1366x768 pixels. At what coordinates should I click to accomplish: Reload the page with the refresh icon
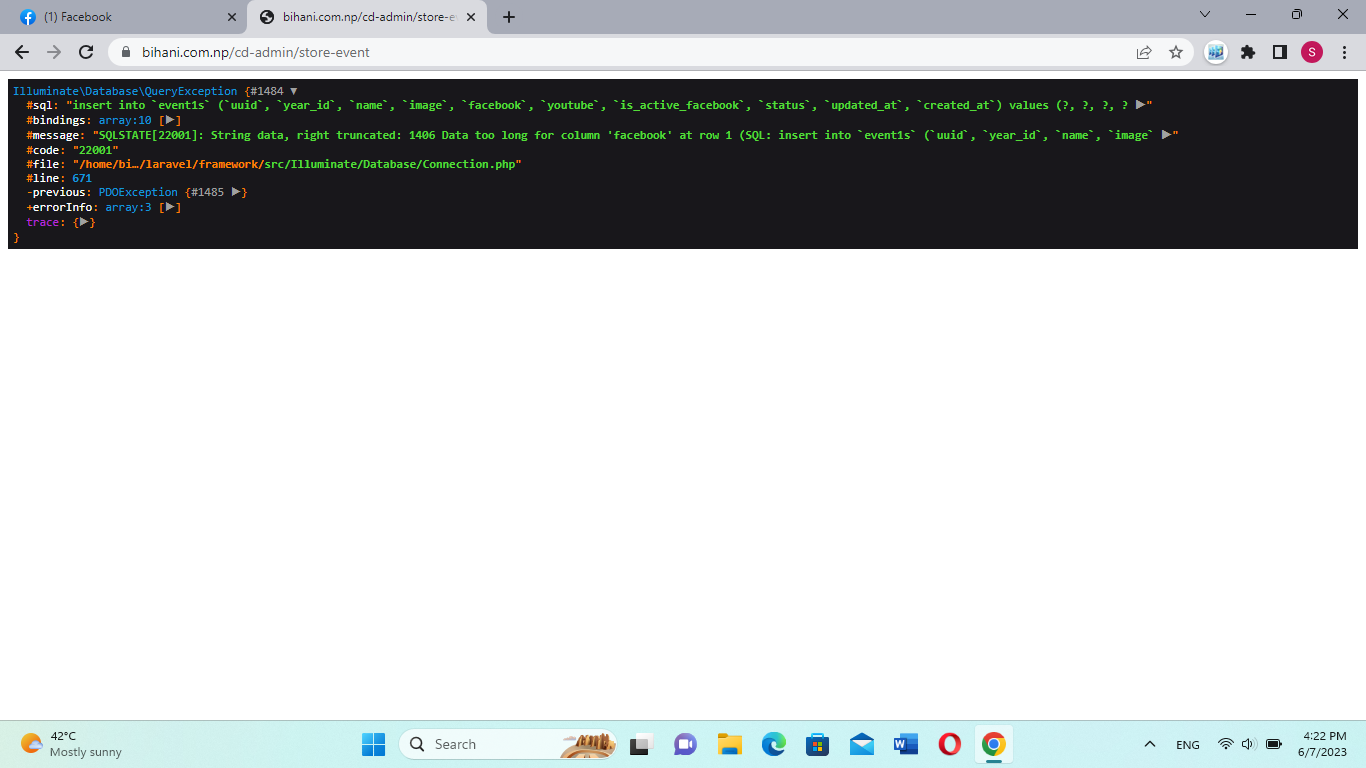point(86,52)
